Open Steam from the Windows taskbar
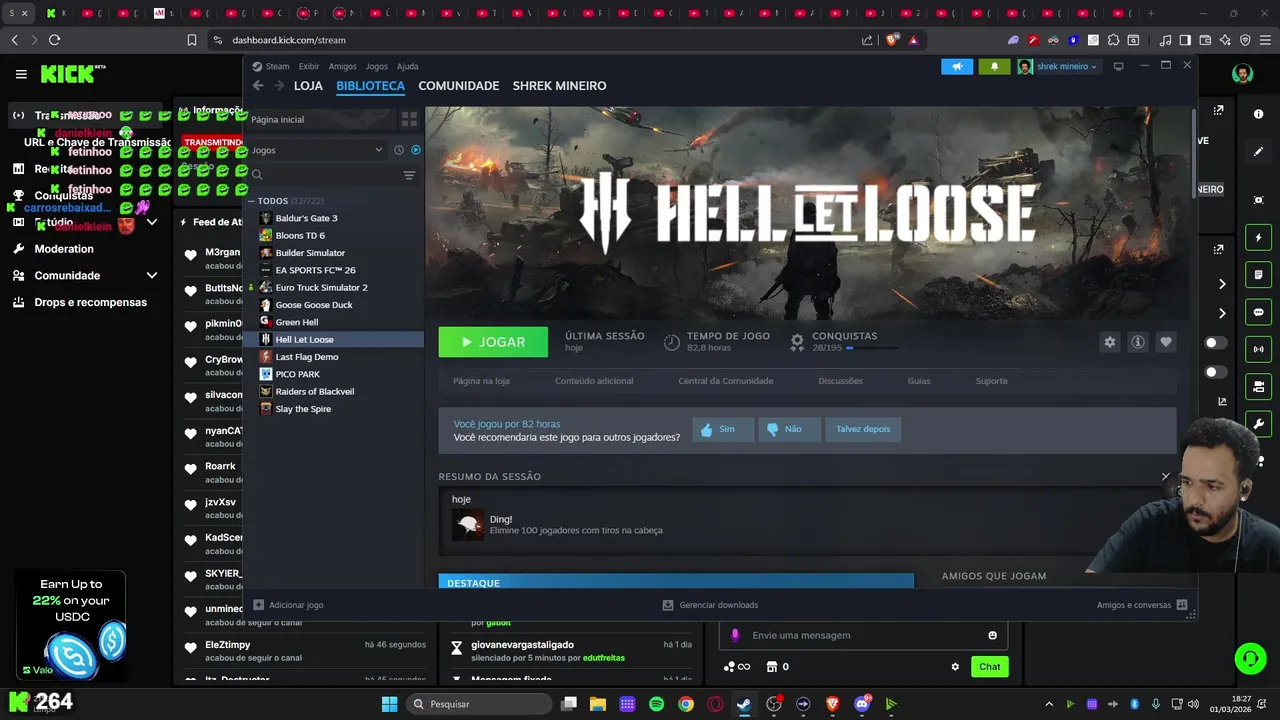This screenshot has width=1280, height=720. click(744, 704)
